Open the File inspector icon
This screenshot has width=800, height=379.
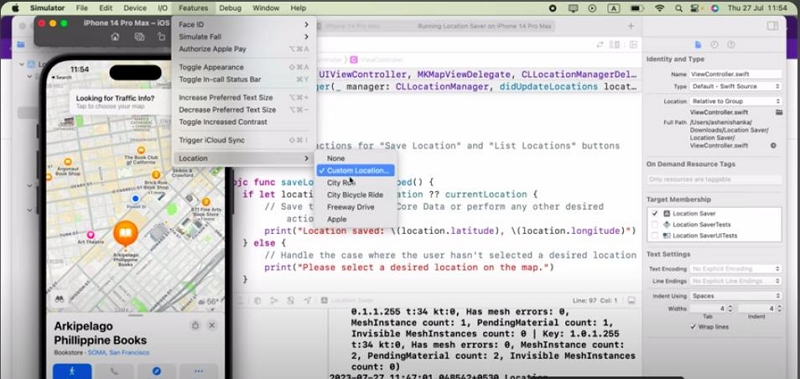tap(698, 45)
